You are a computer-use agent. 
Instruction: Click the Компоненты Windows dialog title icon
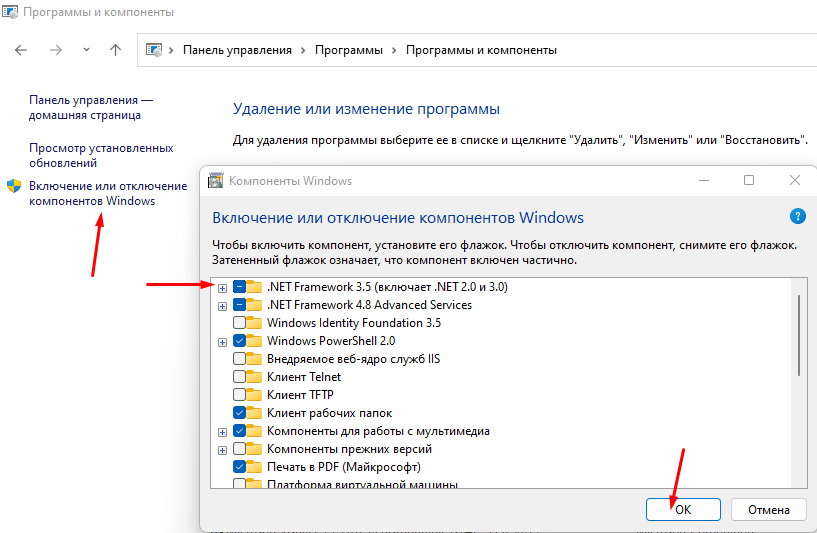click(x=215, y=180)
